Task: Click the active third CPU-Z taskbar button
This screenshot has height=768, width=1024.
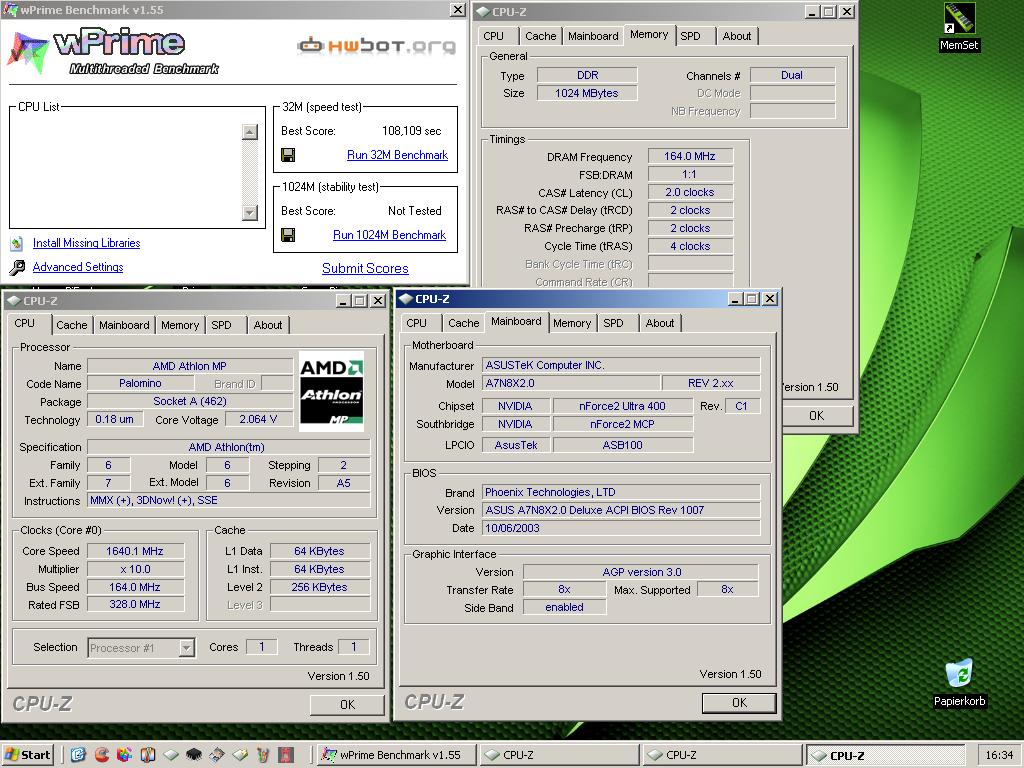Action: coord(886,755)
